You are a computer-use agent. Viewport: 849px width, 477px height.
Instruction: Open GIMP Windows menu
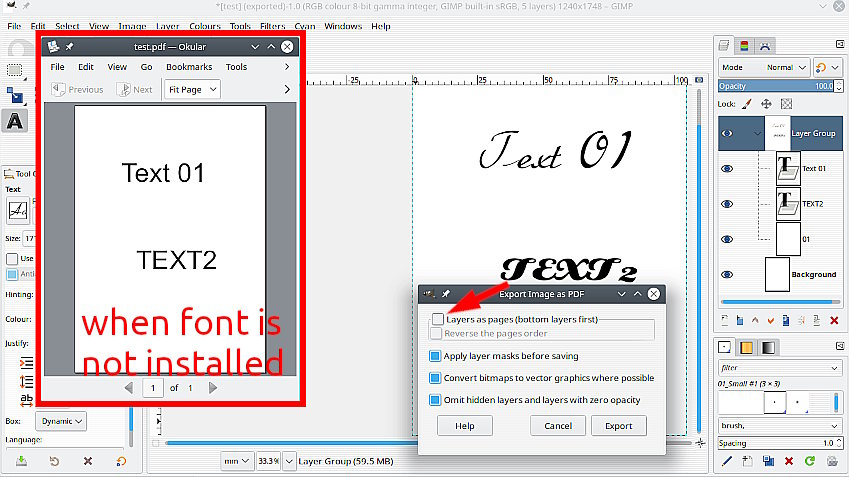(x=343, y=26)
